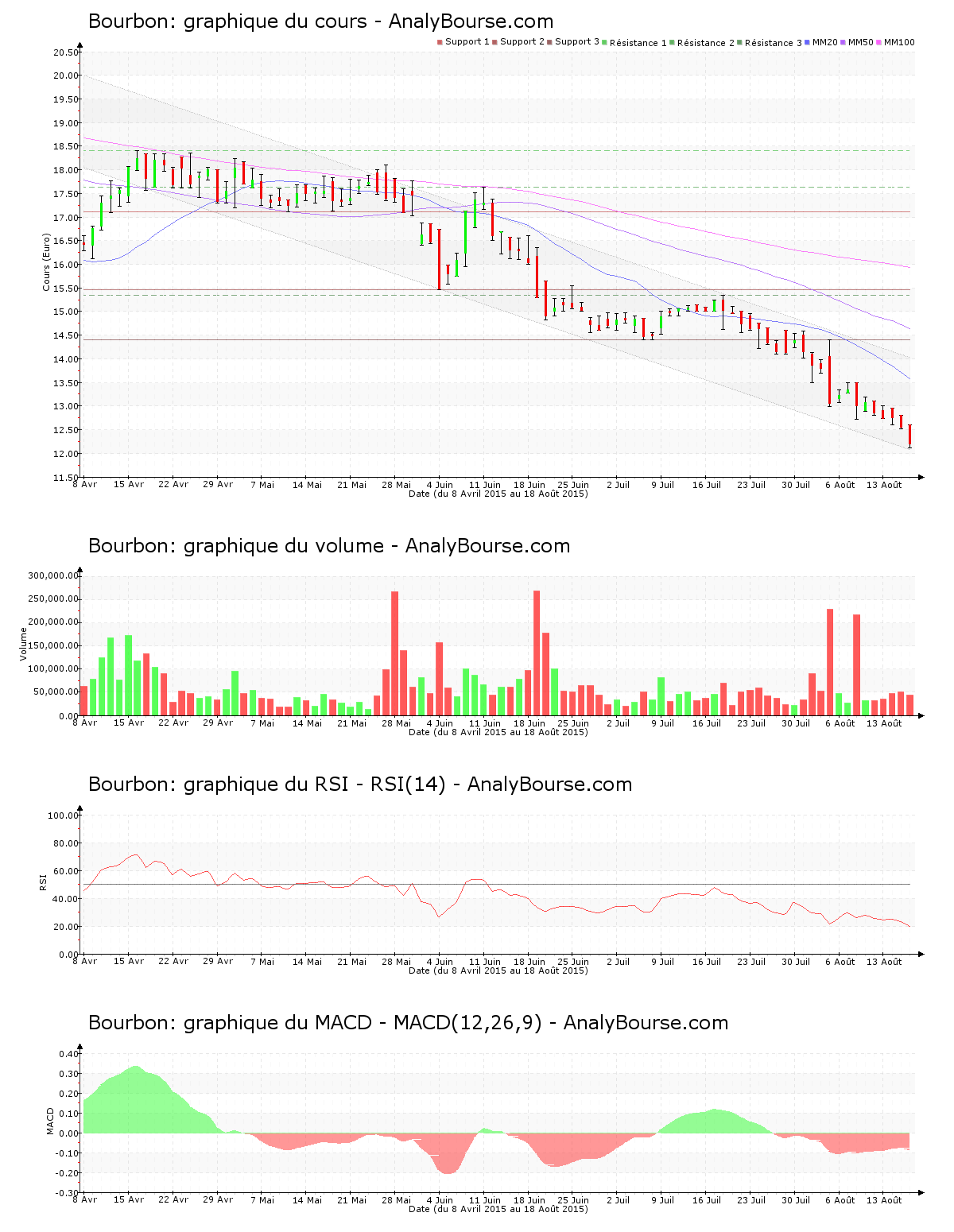954x1232 pixels.
Task: Click the tallest red volume bar near 18 Juin
Action: click(537, 652)
